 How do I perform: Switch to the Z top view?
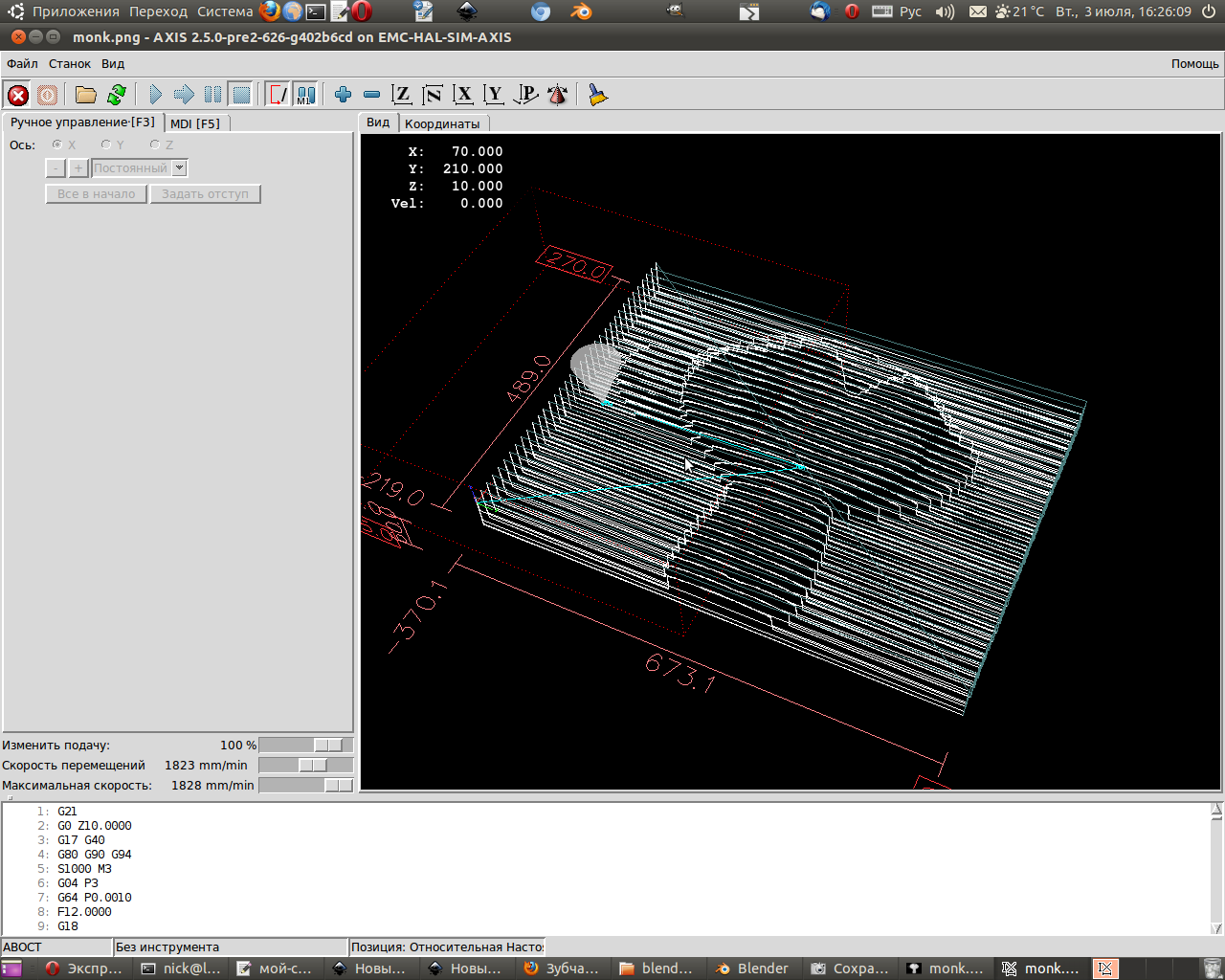(x=402, y=95)
